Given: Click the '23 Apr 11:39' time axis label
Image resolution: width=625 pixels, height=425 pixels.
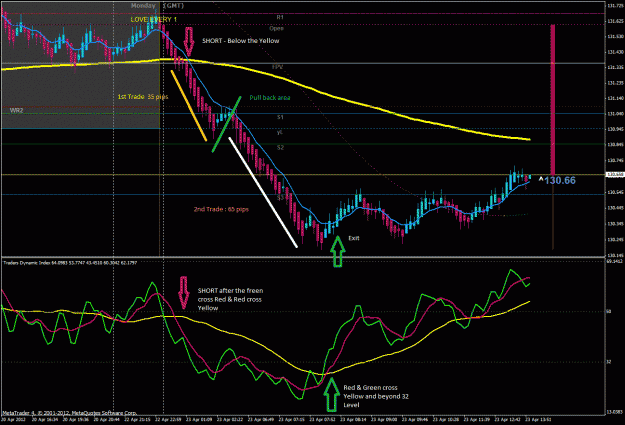Looking at the screenshot, I should 477,420.
